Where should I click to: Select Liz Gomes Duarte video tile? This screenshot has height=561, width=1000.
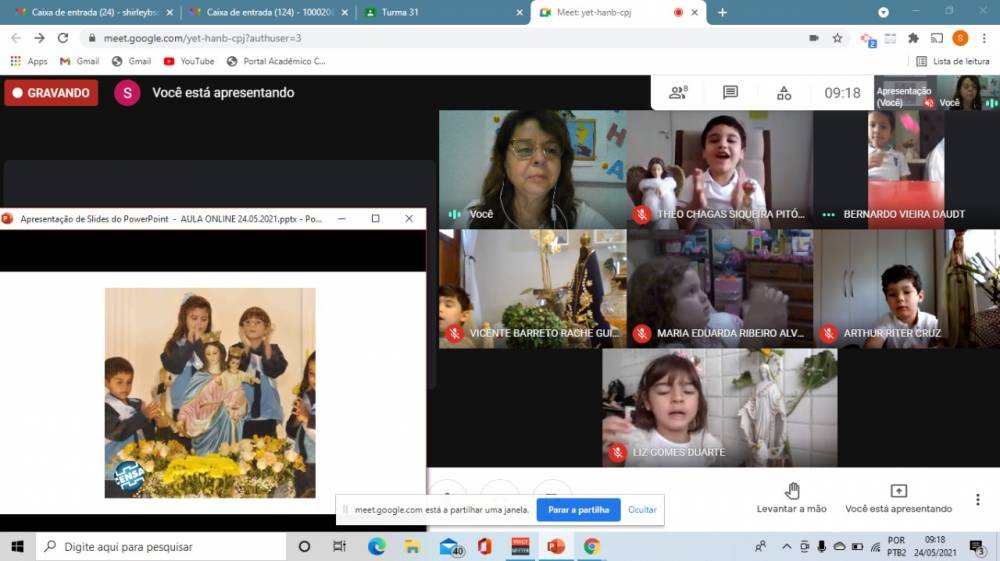tap(720, 407)
